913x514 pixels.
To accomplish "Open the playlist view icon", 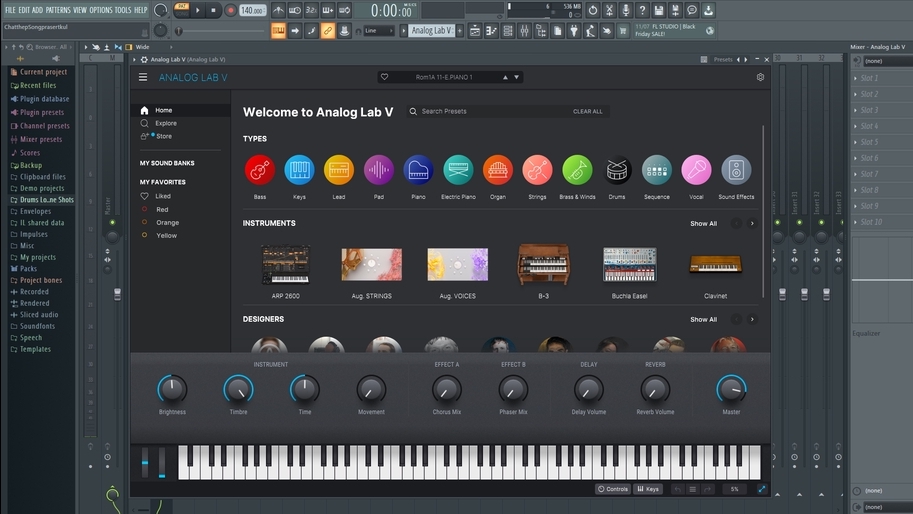I will pyautogui.click(x=475, y=31).
